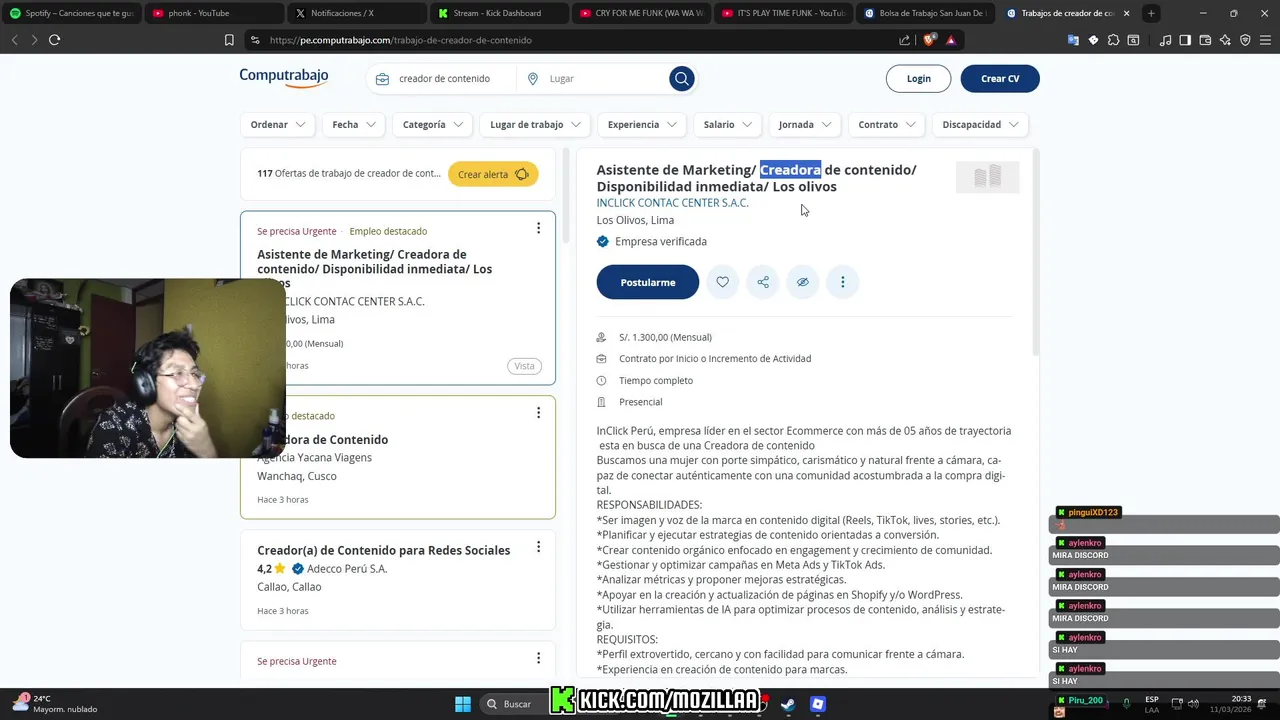Open a new browser tab with plus
Screen dimensions: 1280x720
tap(1151, 13)
